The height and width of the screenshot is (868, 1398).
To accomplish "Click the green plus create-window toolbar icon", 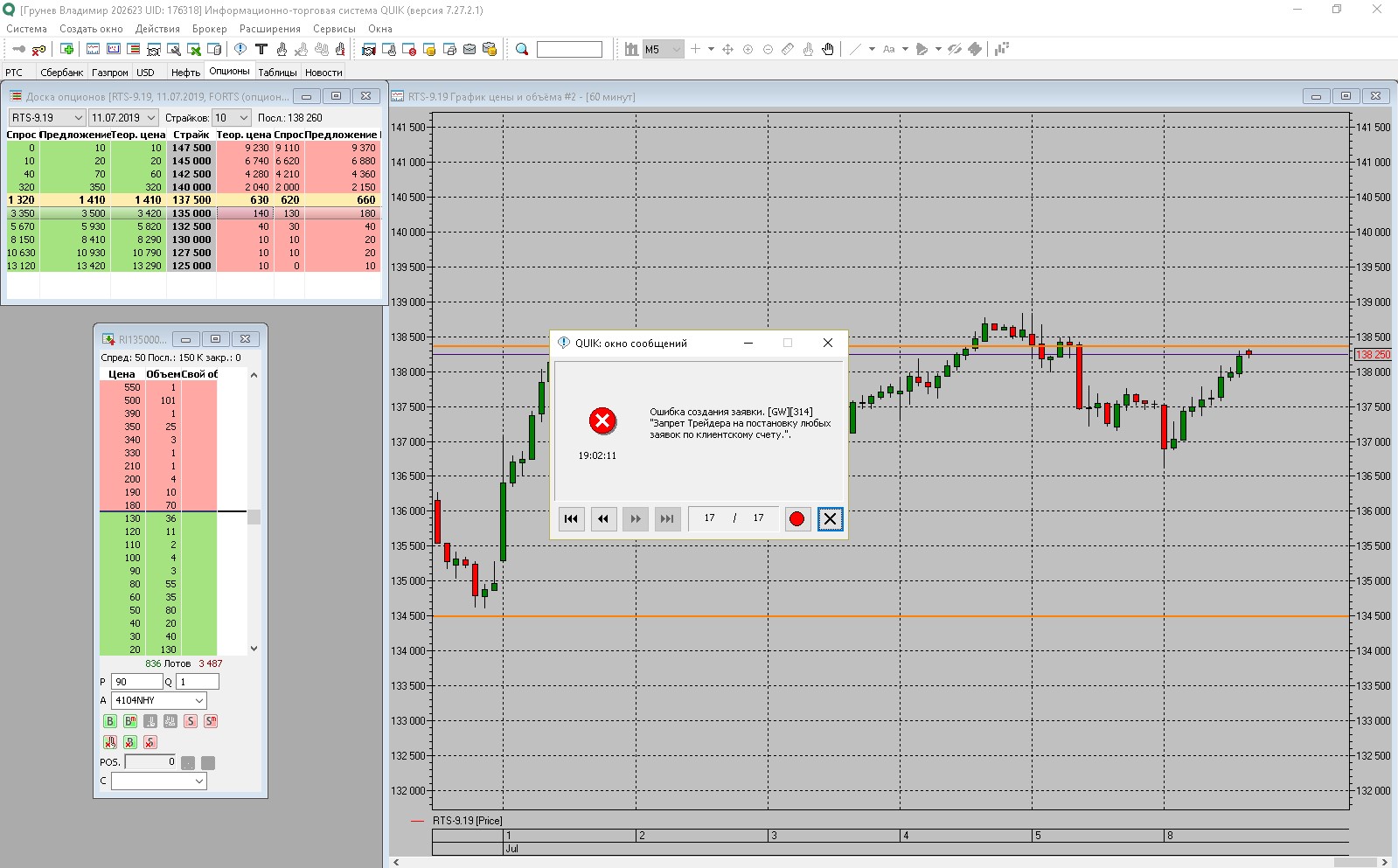I will coord(67,49).
